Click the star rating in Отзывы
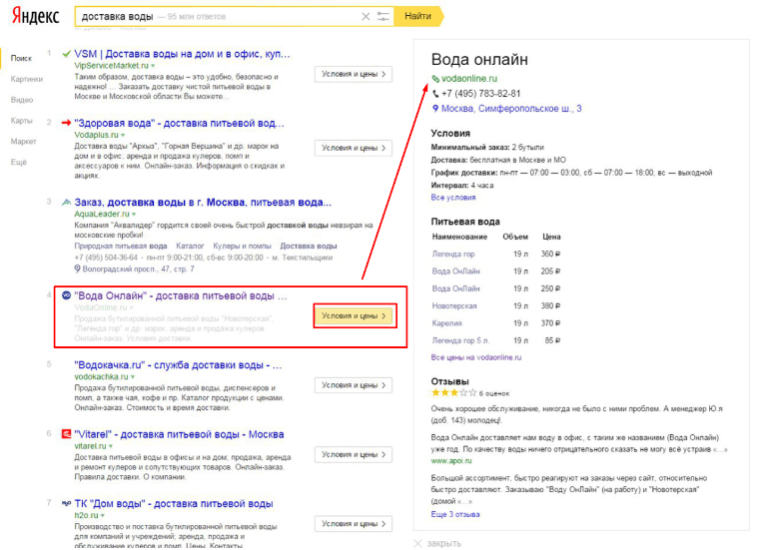This screenshot has height=550, width=759. coord(454,393)
